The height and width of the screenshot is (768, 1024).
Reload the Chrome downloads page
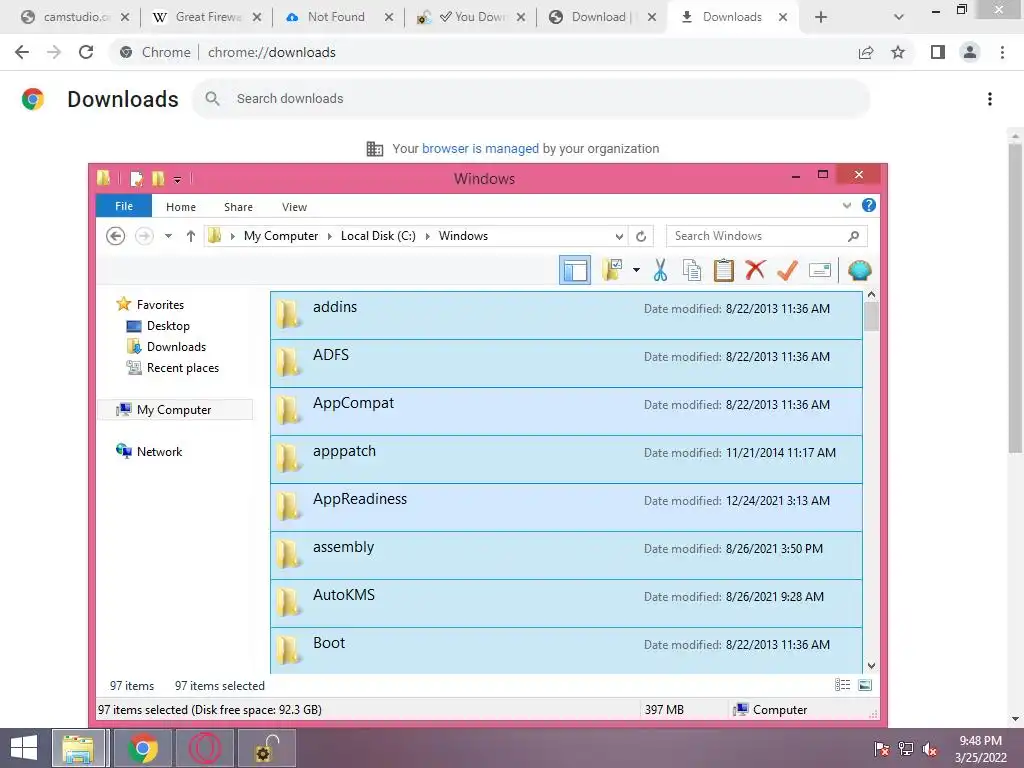click(x=86, y=52)
